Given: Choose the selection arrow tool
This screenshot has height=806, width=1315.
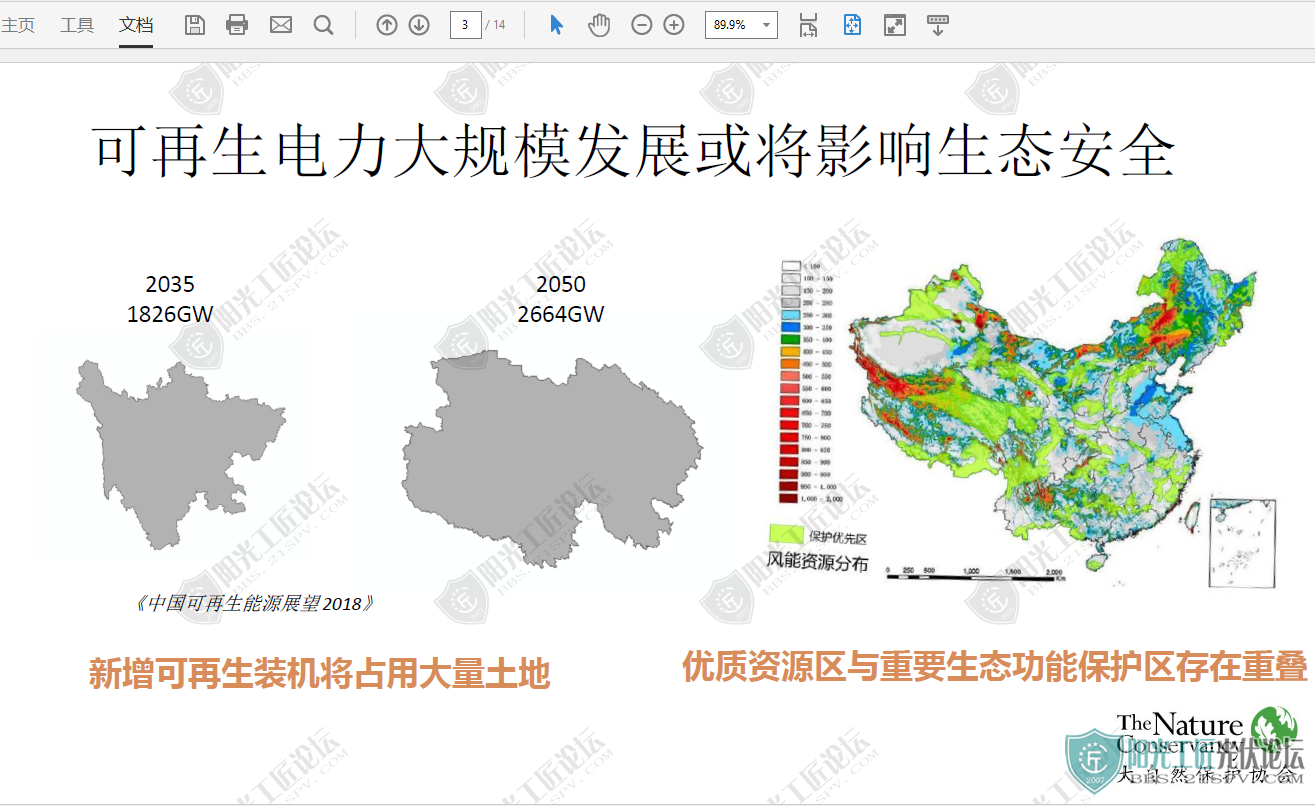Looking at the screenshot, I should (557, 25).
